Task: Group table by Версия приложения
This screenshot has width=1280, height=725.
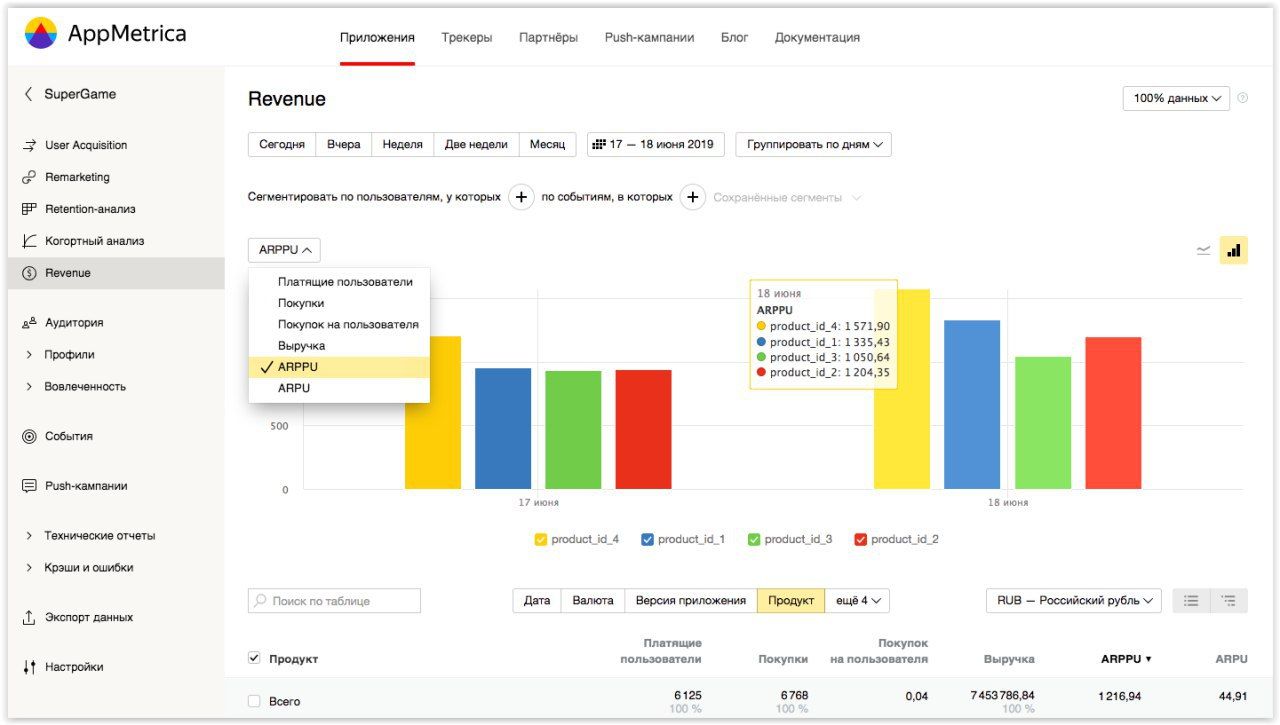Action: tap(691, 601)
